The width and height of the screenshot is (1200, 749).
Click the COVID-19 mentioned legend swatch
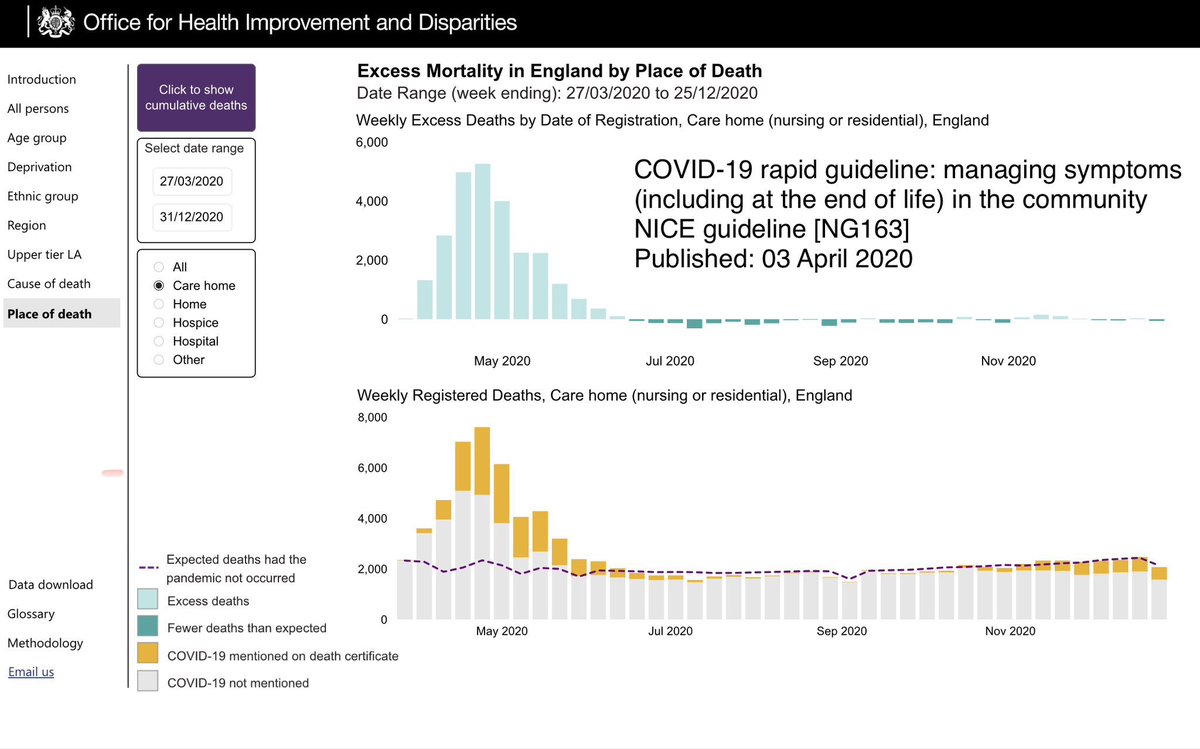(x=148, y=656)
